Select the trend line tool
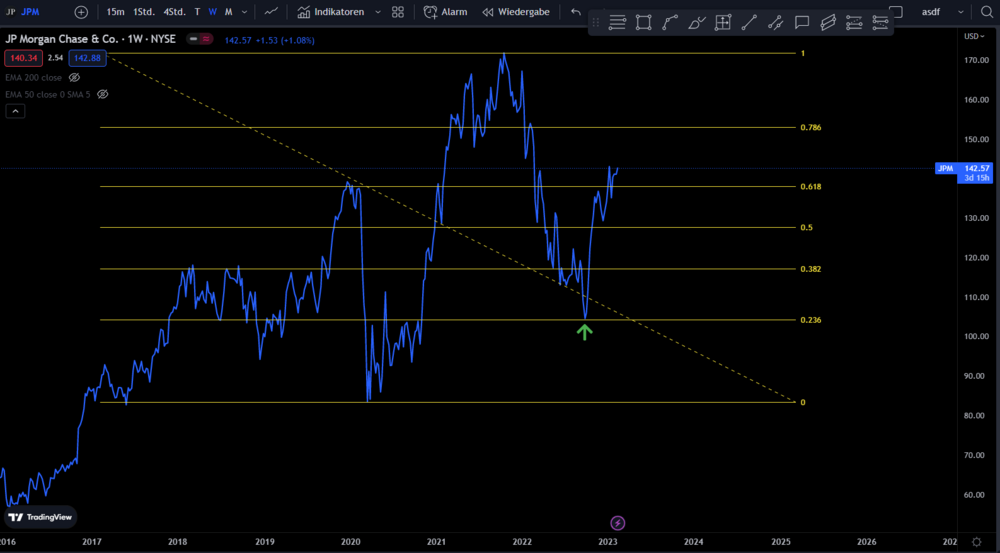 pos(749,23)
